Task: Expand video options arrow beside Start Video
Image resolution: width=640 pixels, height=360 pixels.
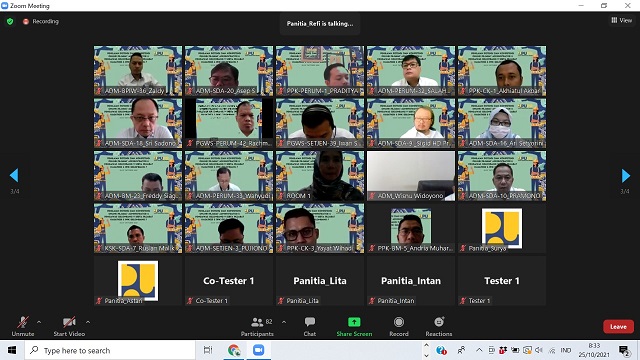Action: 88,322
